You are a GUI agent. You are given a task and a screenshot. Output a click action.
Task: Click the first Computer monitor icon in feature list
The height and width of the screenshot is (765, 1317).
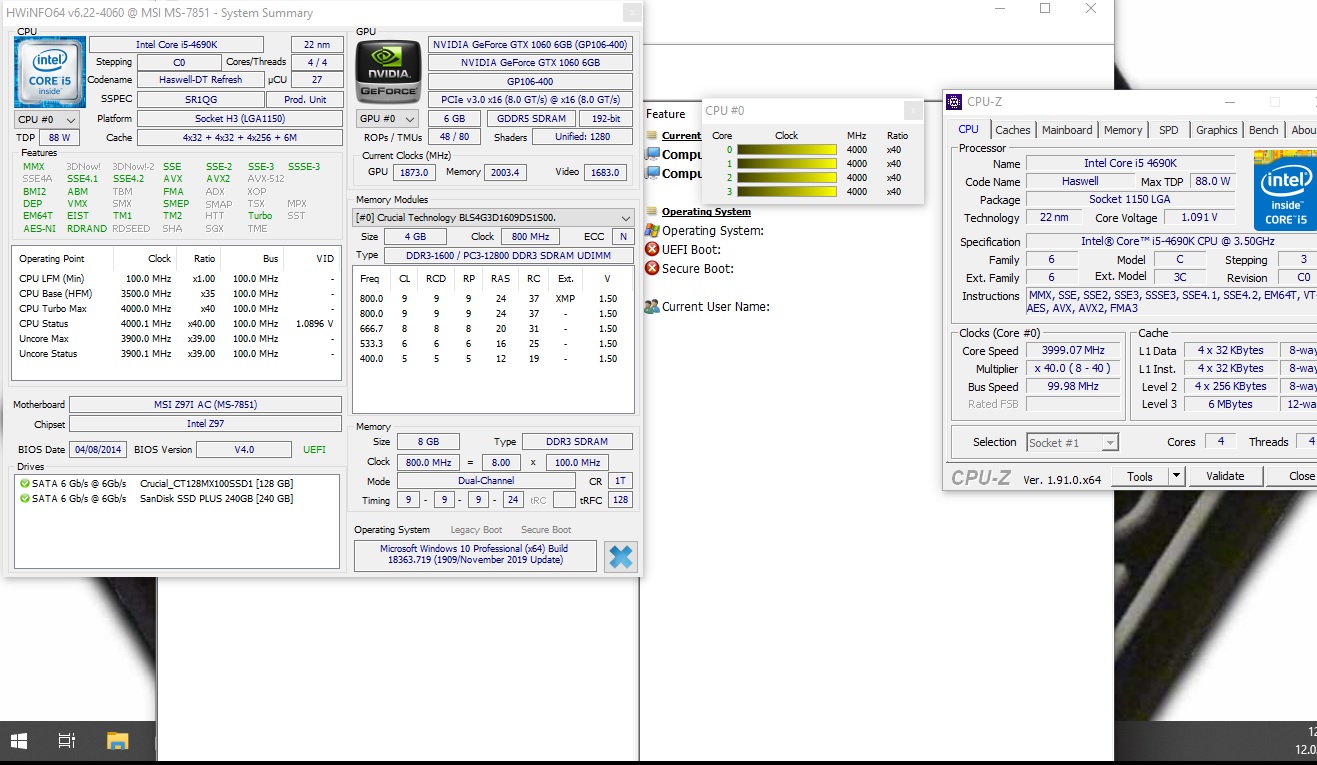(653, 154)
